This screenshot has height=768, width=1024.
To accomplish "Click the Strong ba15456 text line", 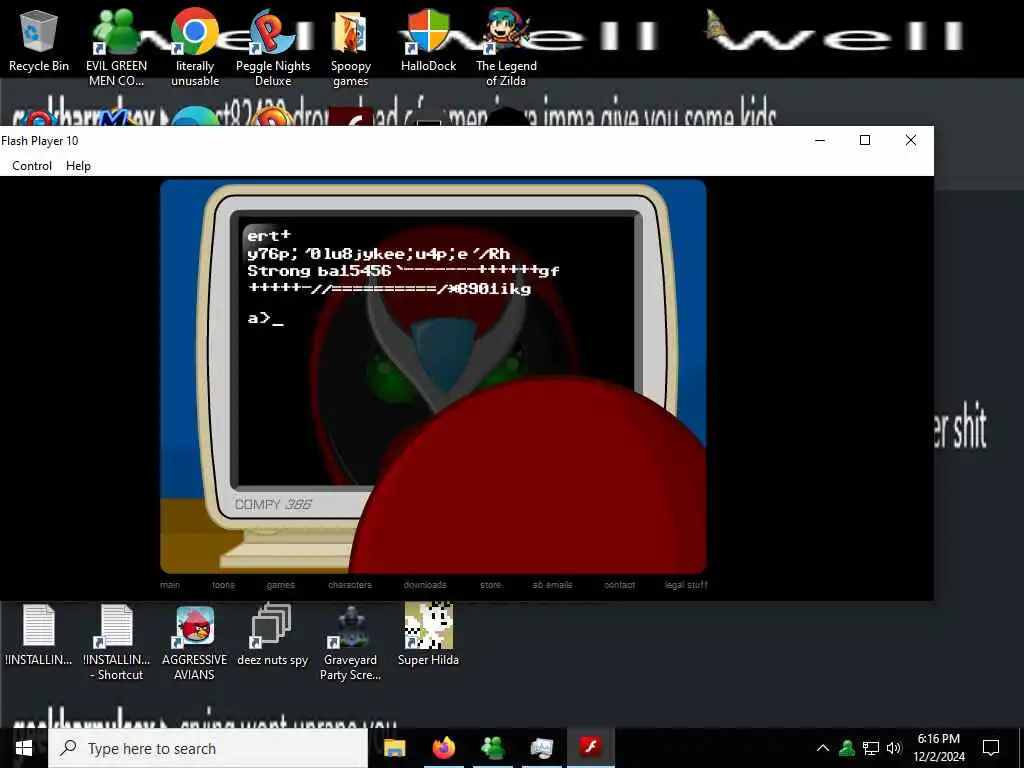I will 404,270.
